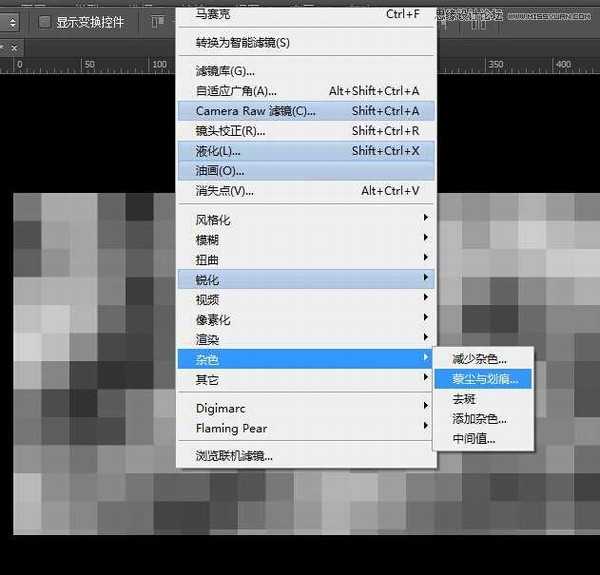Select 蒙尘与划痕... dust and scratches
Image resolution: width=600 pixels, height=575 pixels.
485,379
